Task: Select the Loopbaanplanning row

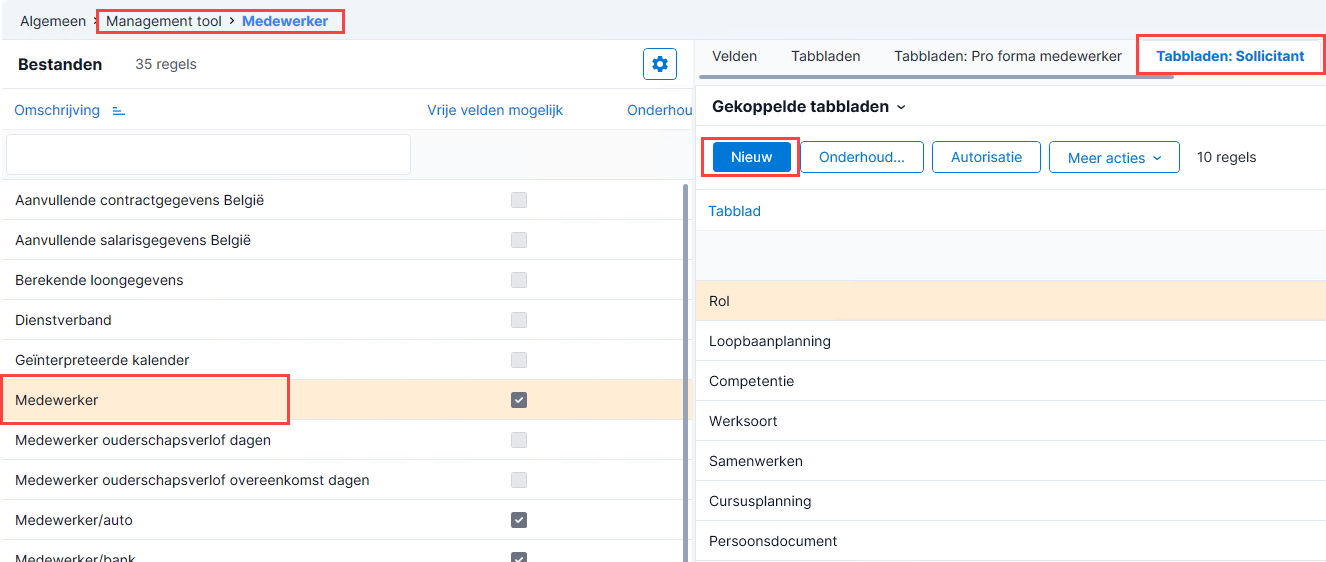Action: 1010,341
